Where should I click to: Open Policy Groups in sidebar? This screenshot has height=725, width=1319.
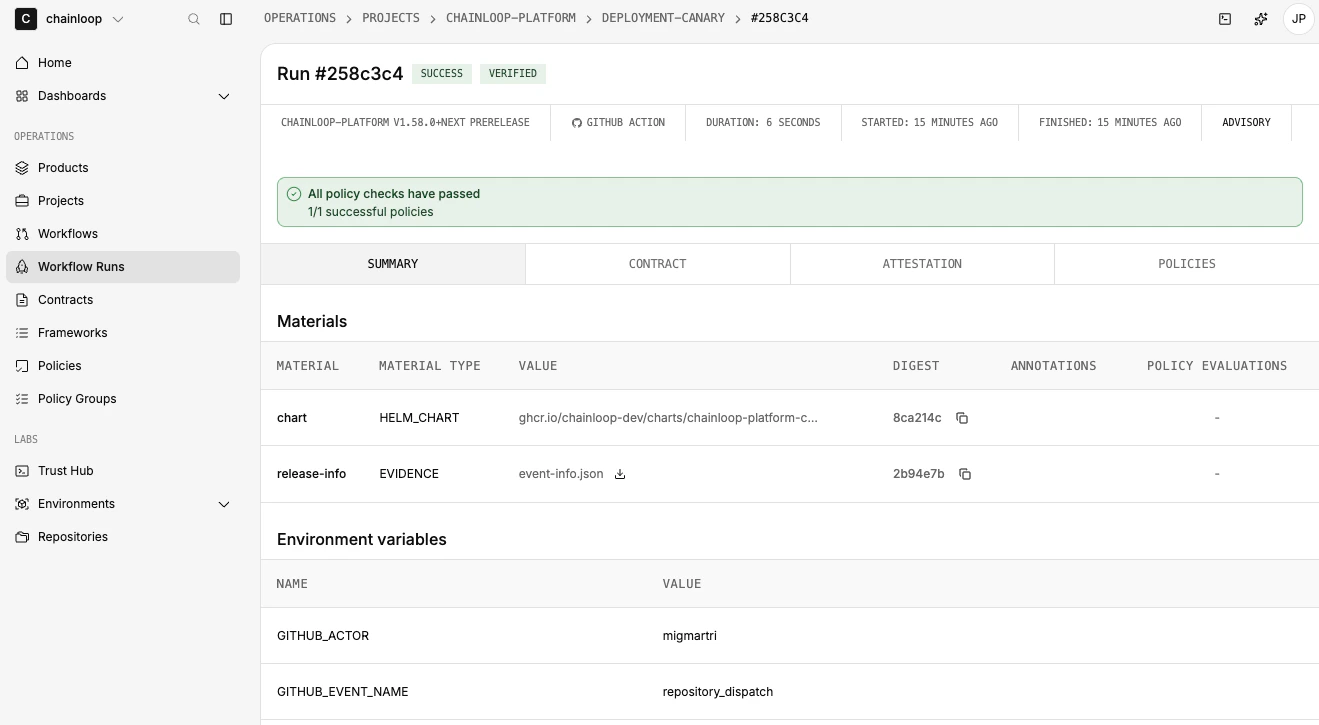(x=123, y=399)
